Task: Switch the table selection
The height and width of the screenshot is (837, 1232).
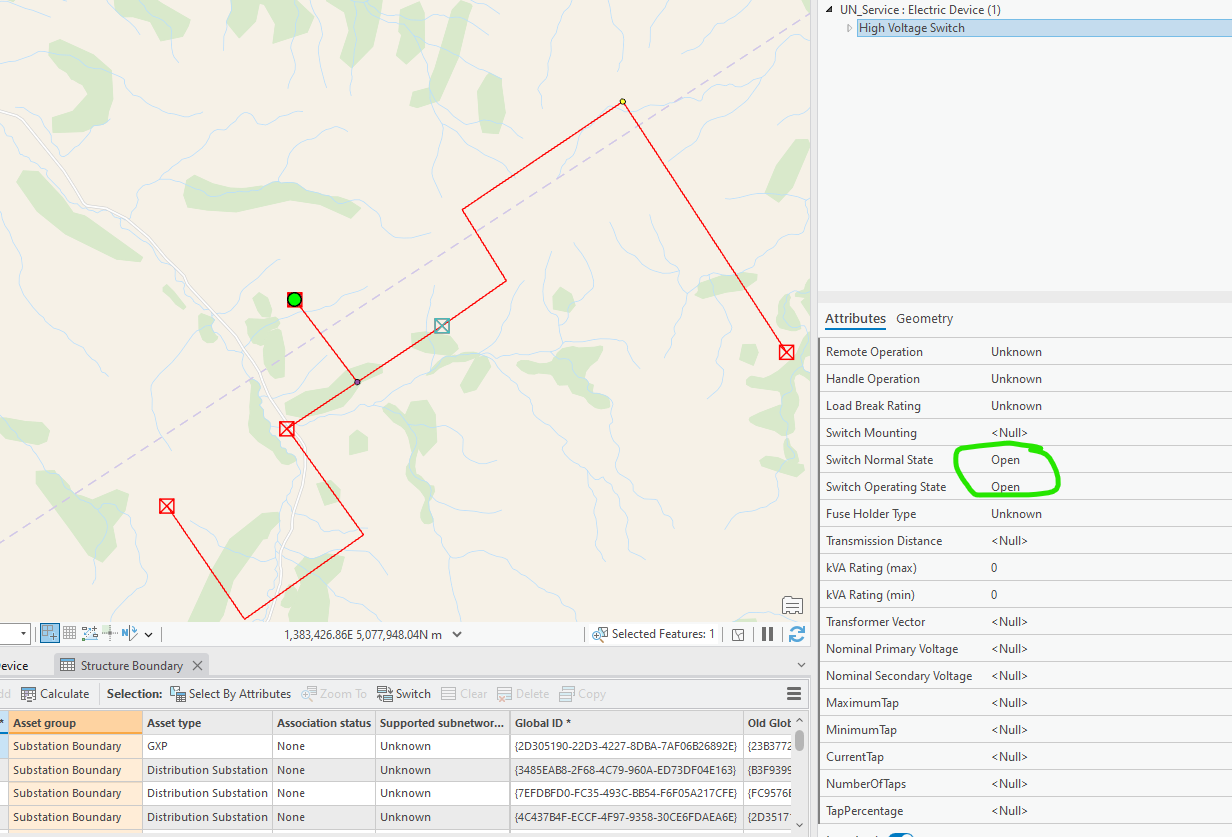Action: click(404, 694)
